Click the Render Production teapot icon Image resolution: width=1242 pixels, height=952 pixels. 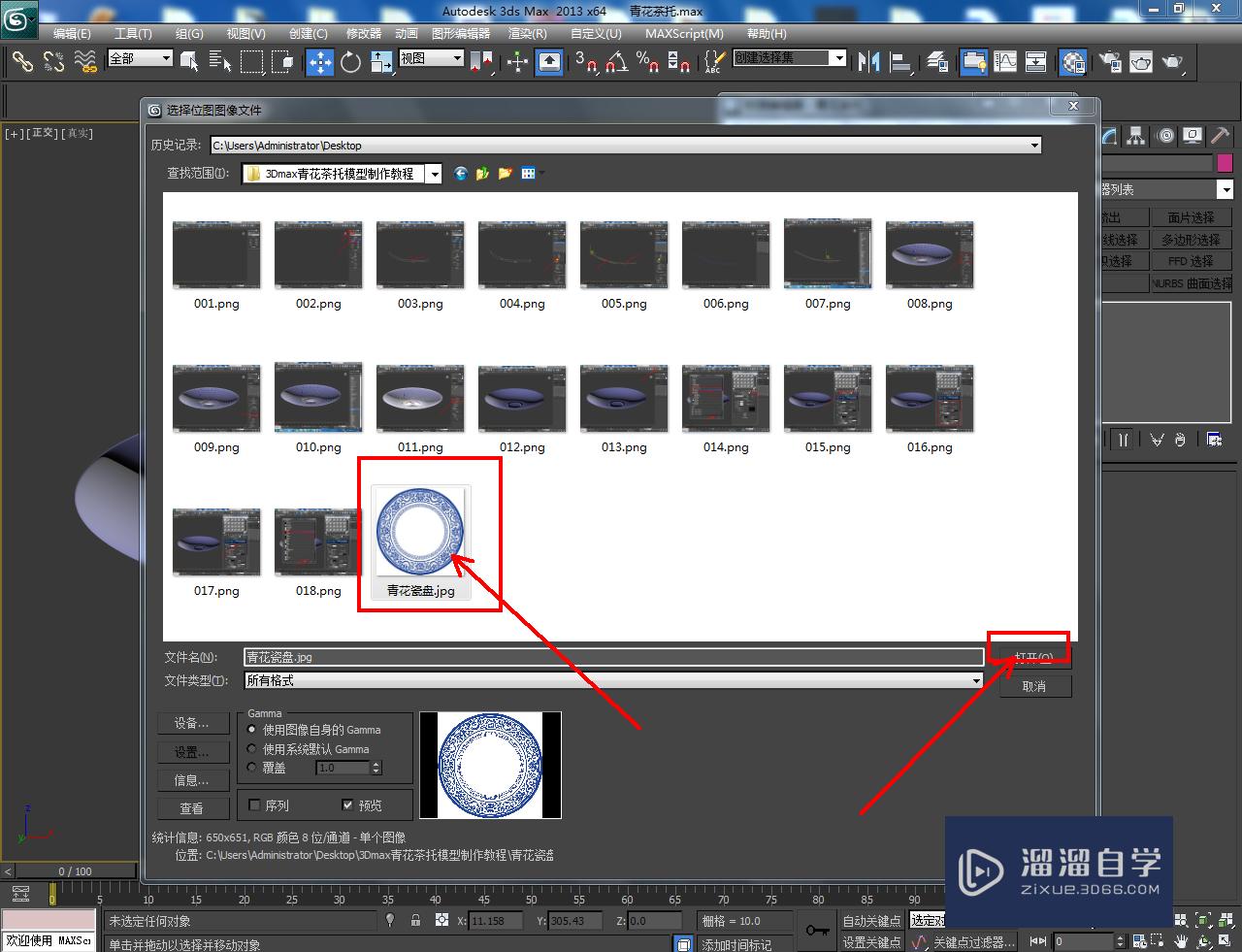(1173, 62)
